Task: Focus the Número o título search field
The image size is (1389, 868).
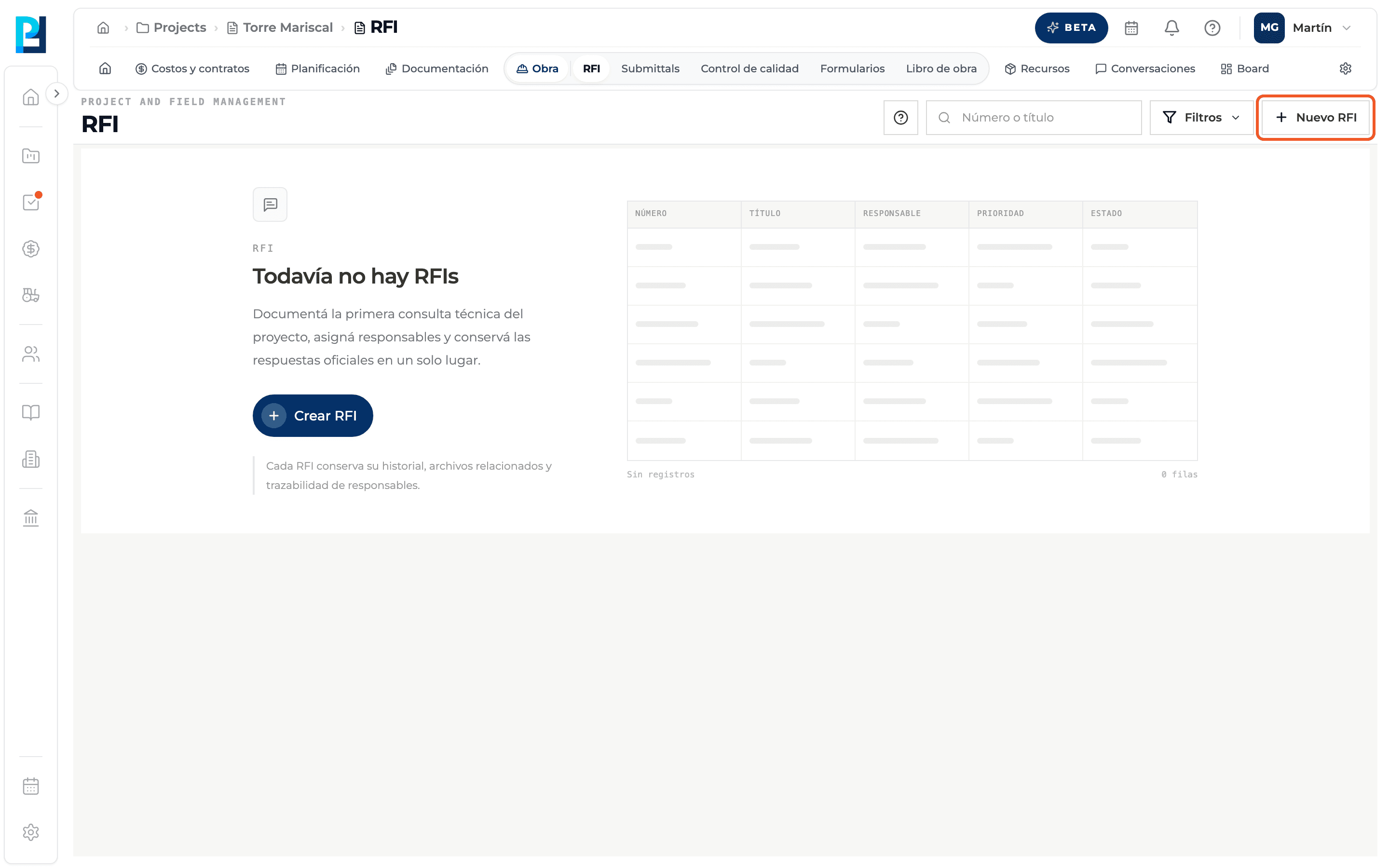Action: [1034, 118]
